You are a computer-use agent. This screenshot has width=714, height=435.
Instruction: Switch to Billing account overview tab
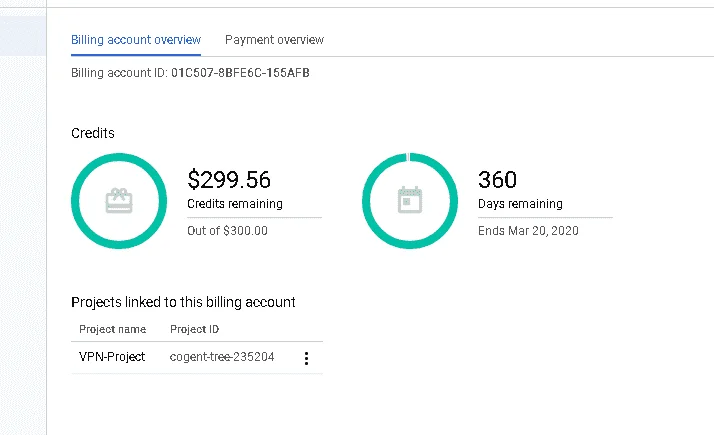click(x=136, y=40)
